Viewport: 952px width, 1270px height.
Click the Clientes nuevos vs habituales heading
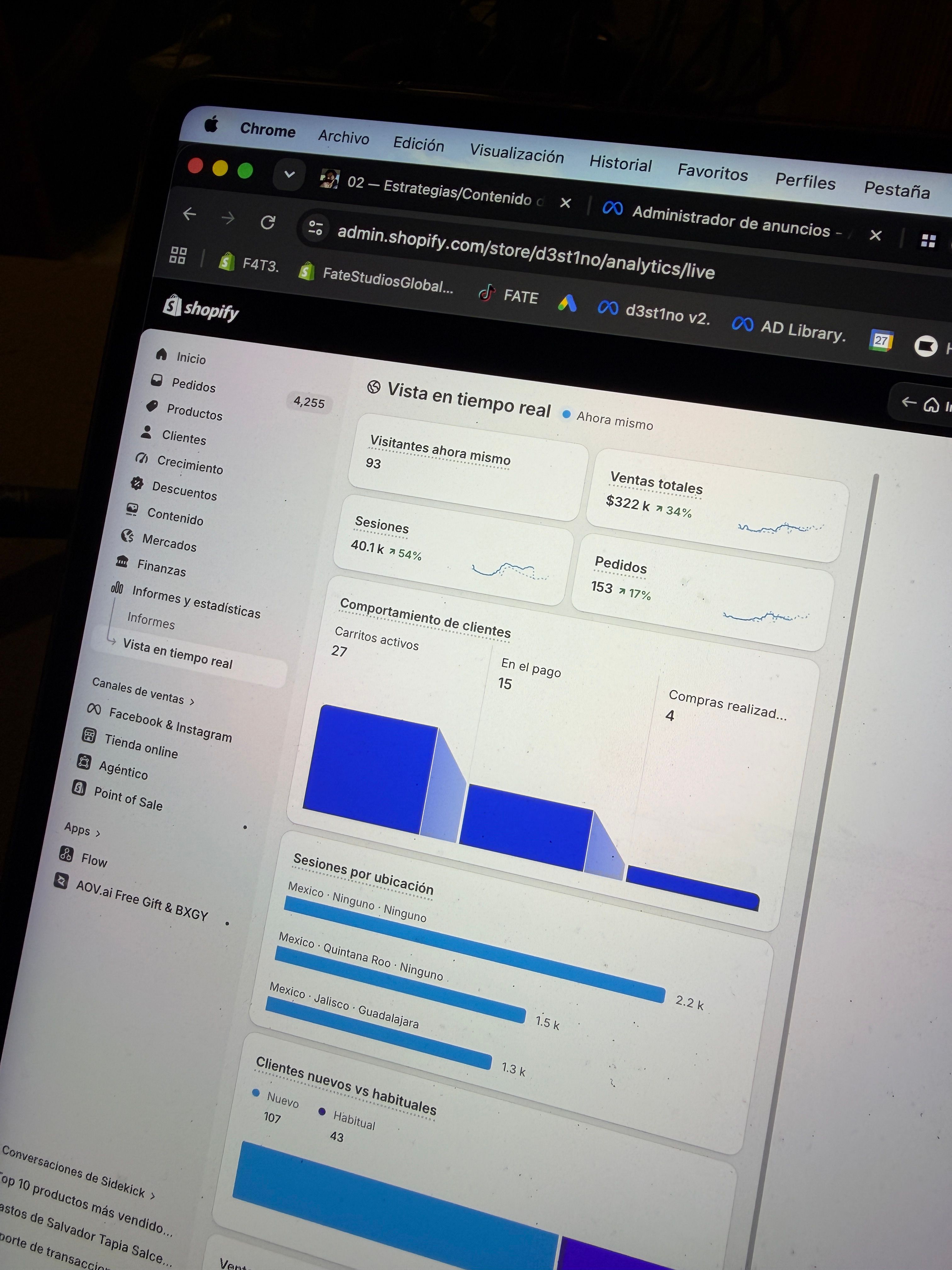tap(346, 1086)
